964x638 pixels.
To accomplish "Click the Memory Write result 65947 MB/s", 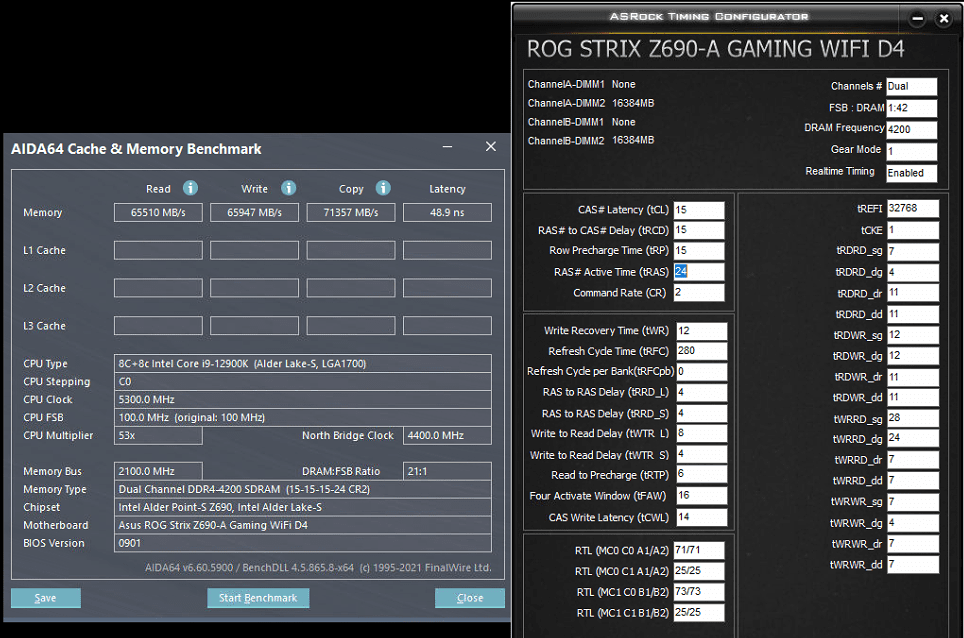I will 255,213.
